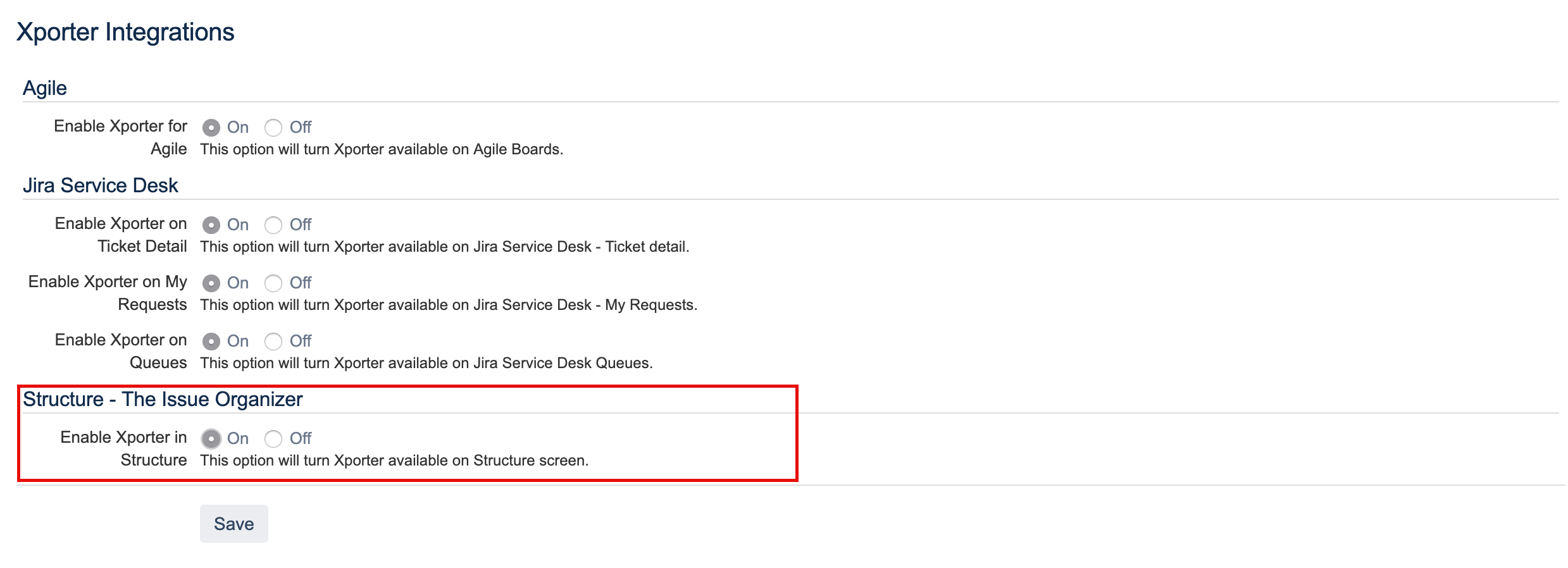Set Xporter on Queues radio to On
Image resolution: width=1568 pixels, height=568 pixels.
tap(211, 342)
